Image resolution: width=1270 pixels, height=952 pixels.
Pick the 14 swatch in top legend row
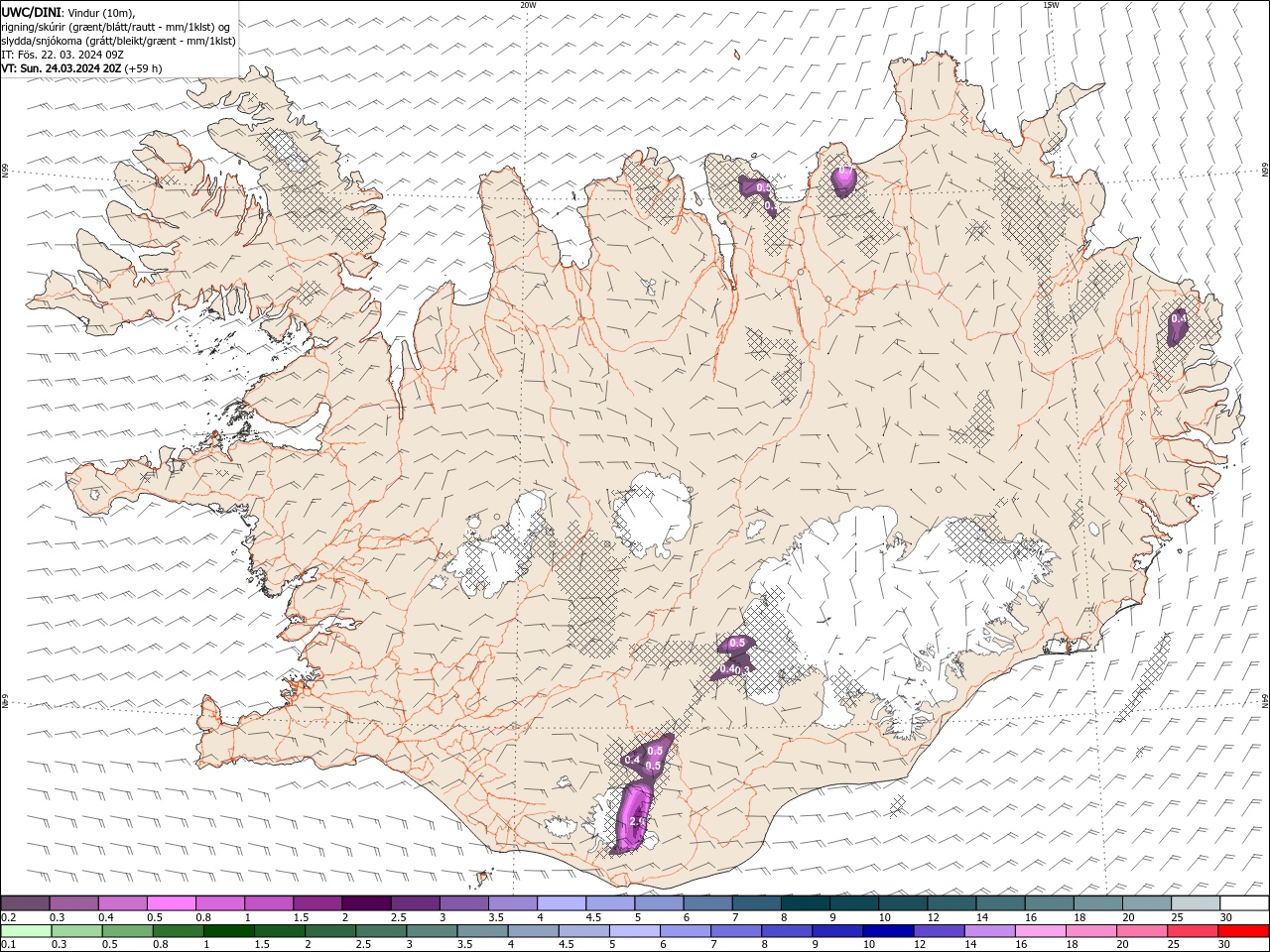[1000, 903]
